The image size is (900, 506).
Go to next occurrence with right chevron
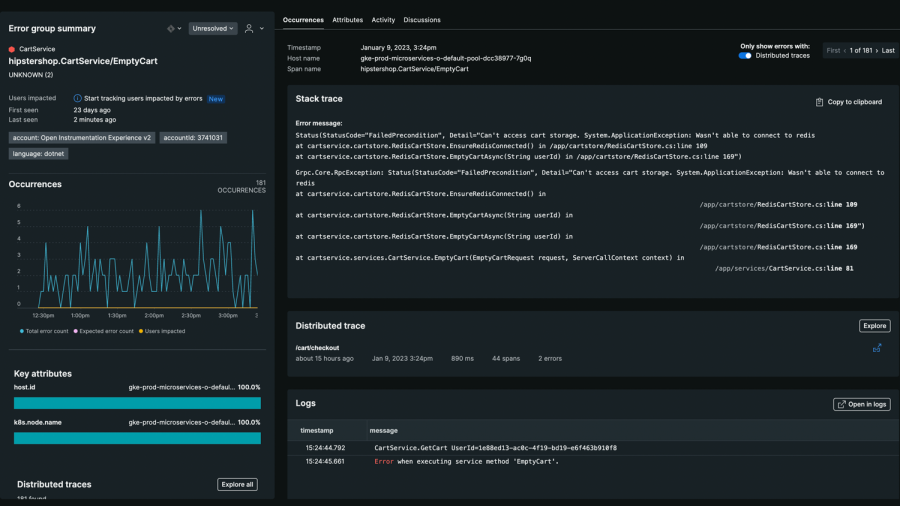[x=877, y=50]
